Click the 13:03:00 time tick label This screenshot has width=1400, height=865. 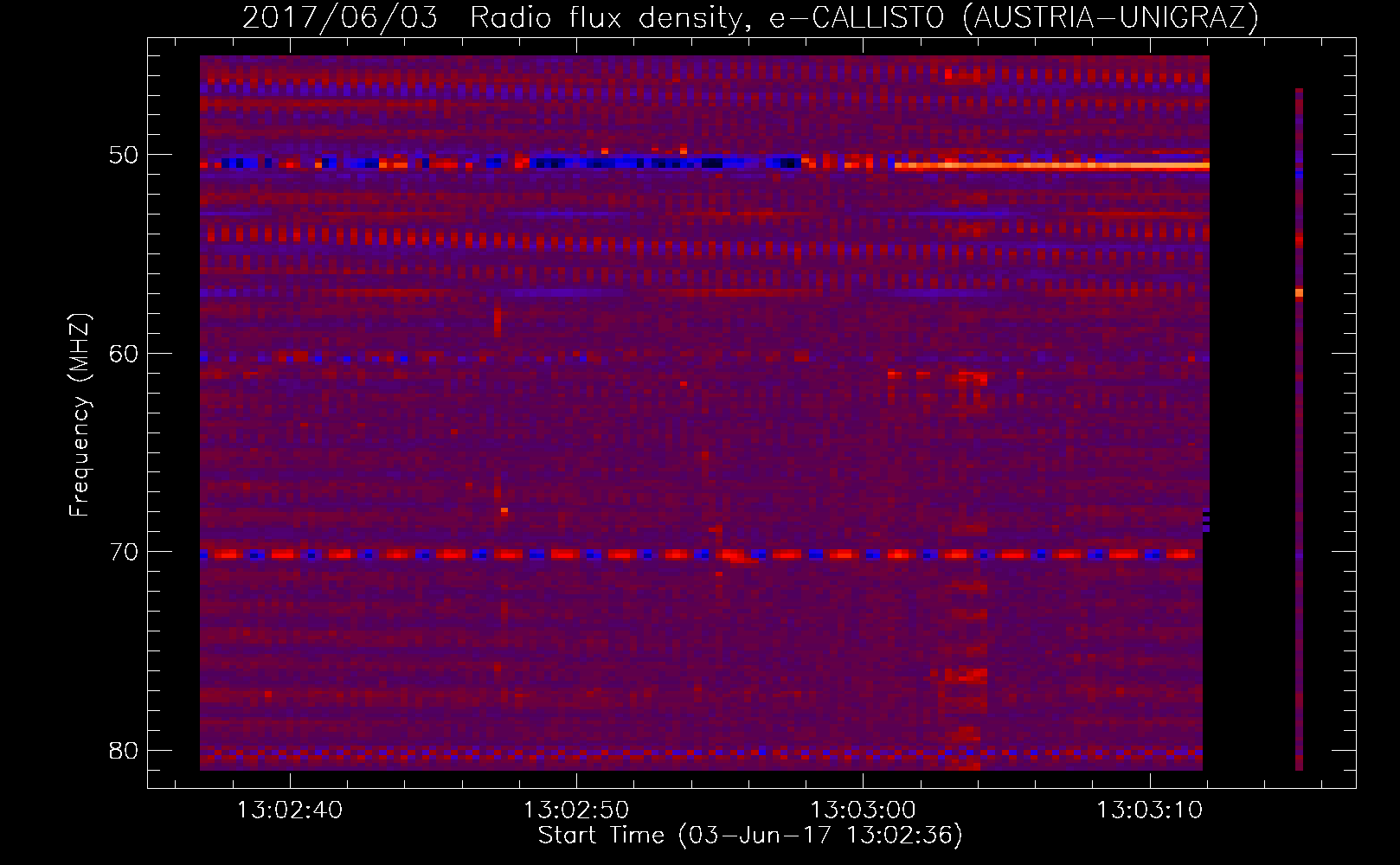[x=863, y=811]
